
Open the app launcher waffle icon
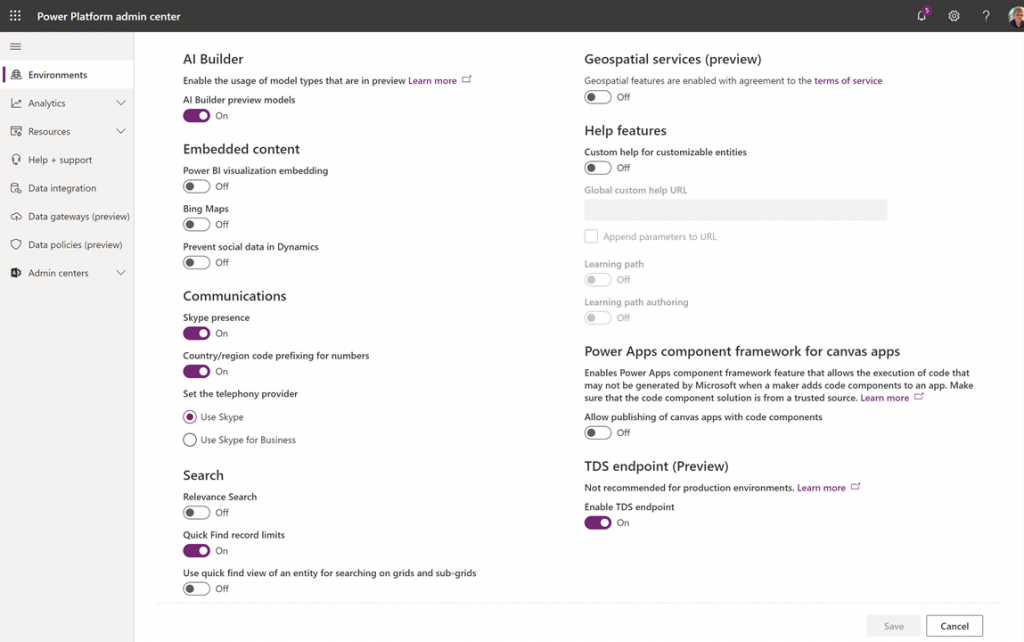tap(15, 16)
